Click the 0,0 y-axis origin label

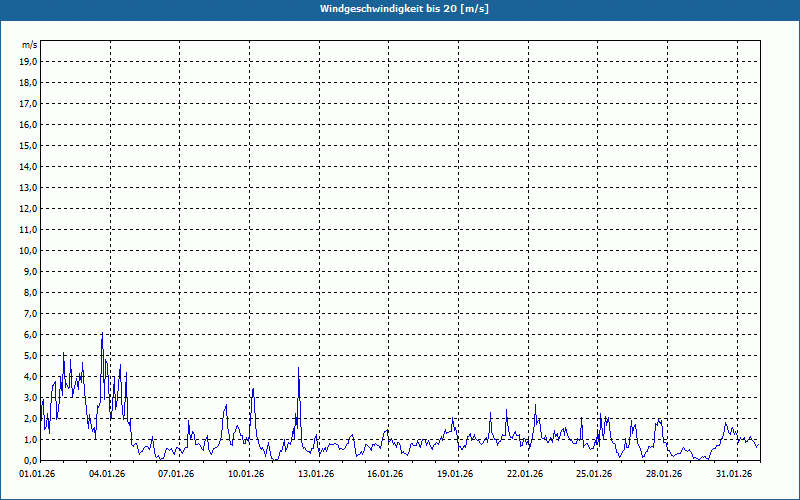point(29,461)
